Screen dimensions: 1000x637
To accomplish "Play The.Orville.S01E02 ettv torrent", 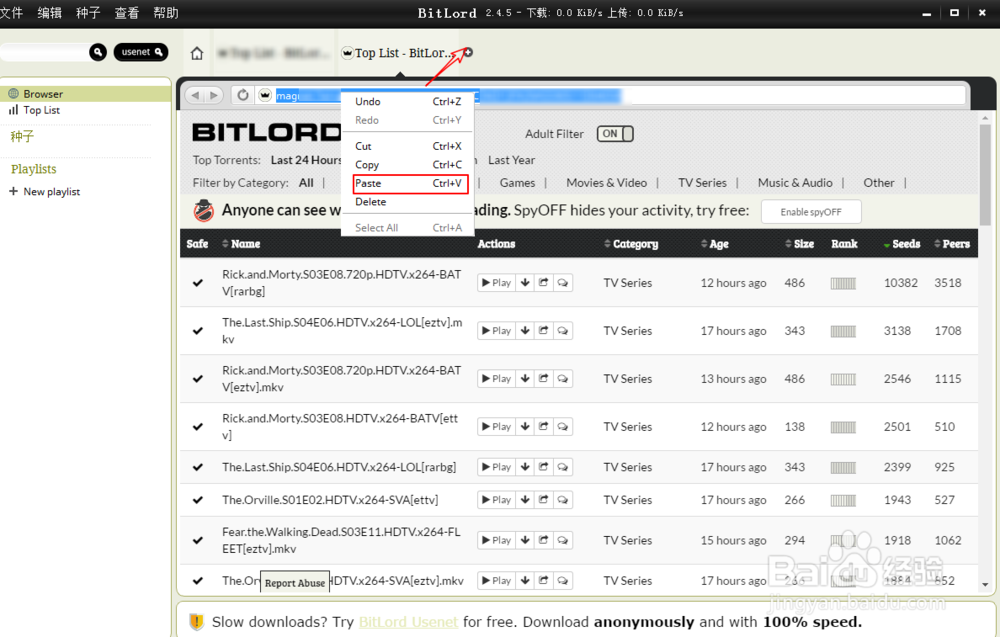I will coord(496,499).
